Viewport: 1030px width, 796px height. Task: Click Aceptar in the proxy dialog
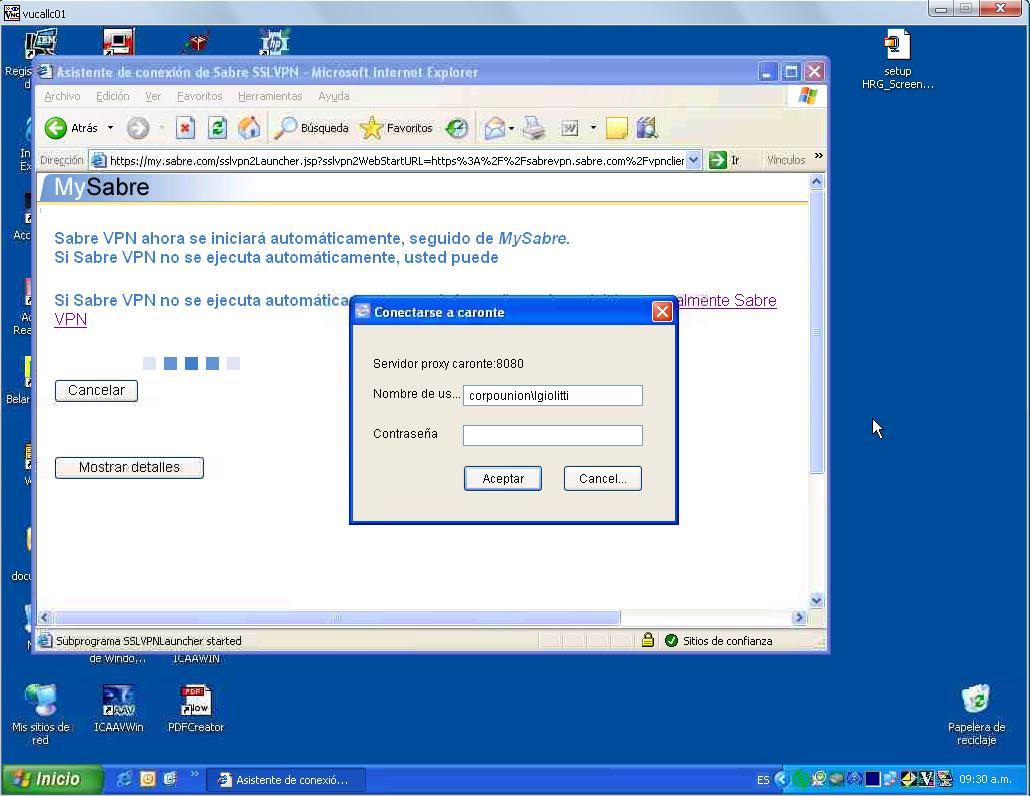(503, 479)
